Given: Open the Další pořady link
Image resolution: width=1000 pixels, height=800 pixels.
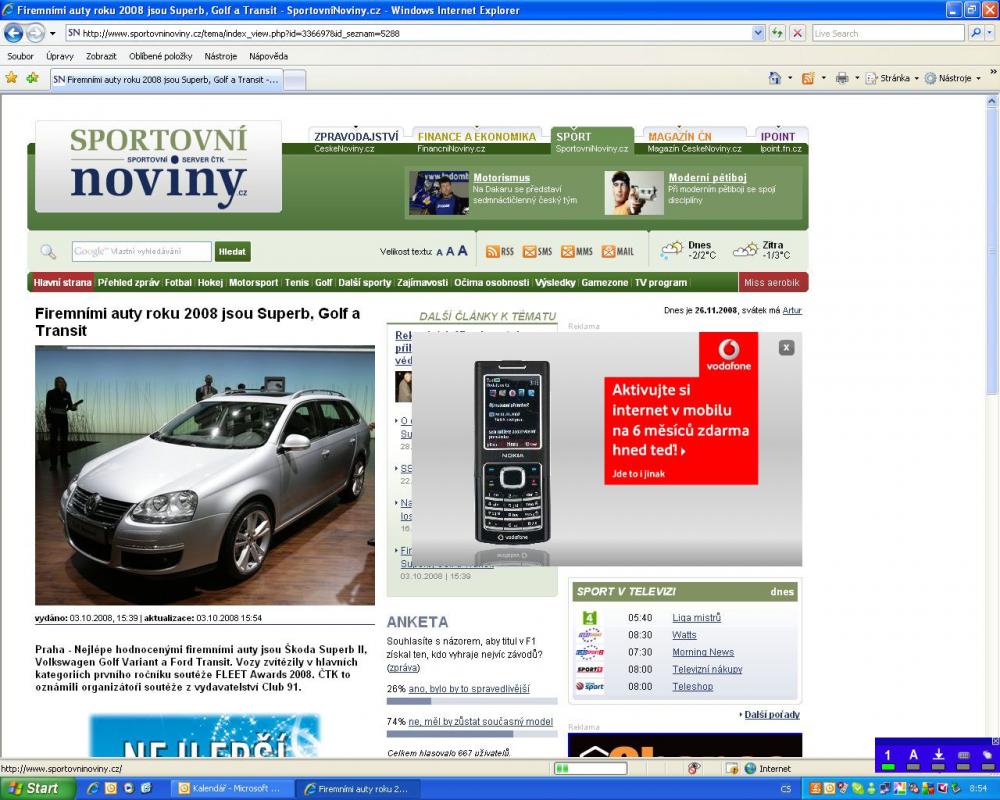Looking at the screenshot, I should pos(772,715).
